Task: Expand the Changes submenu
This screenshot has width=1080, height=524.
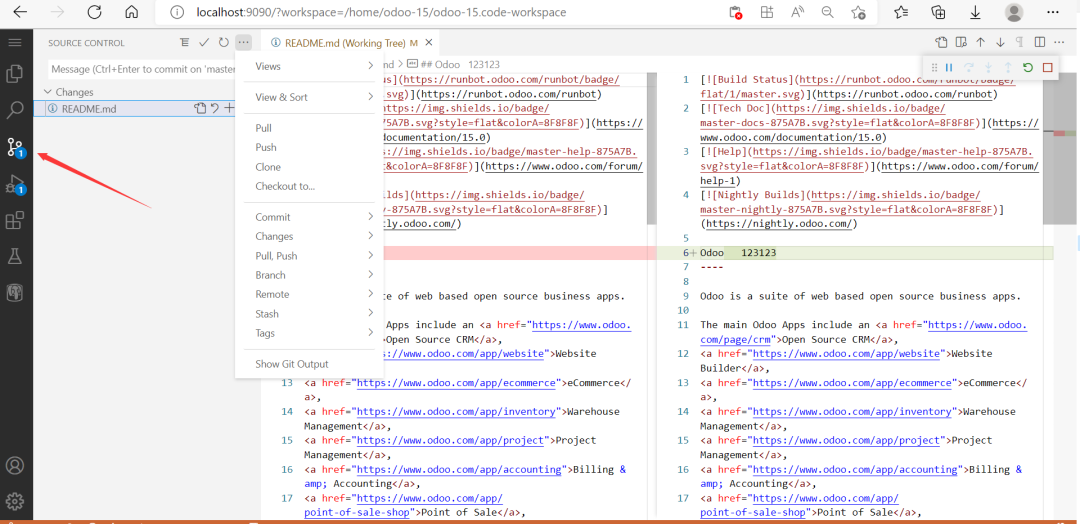Action: [309, 236]
